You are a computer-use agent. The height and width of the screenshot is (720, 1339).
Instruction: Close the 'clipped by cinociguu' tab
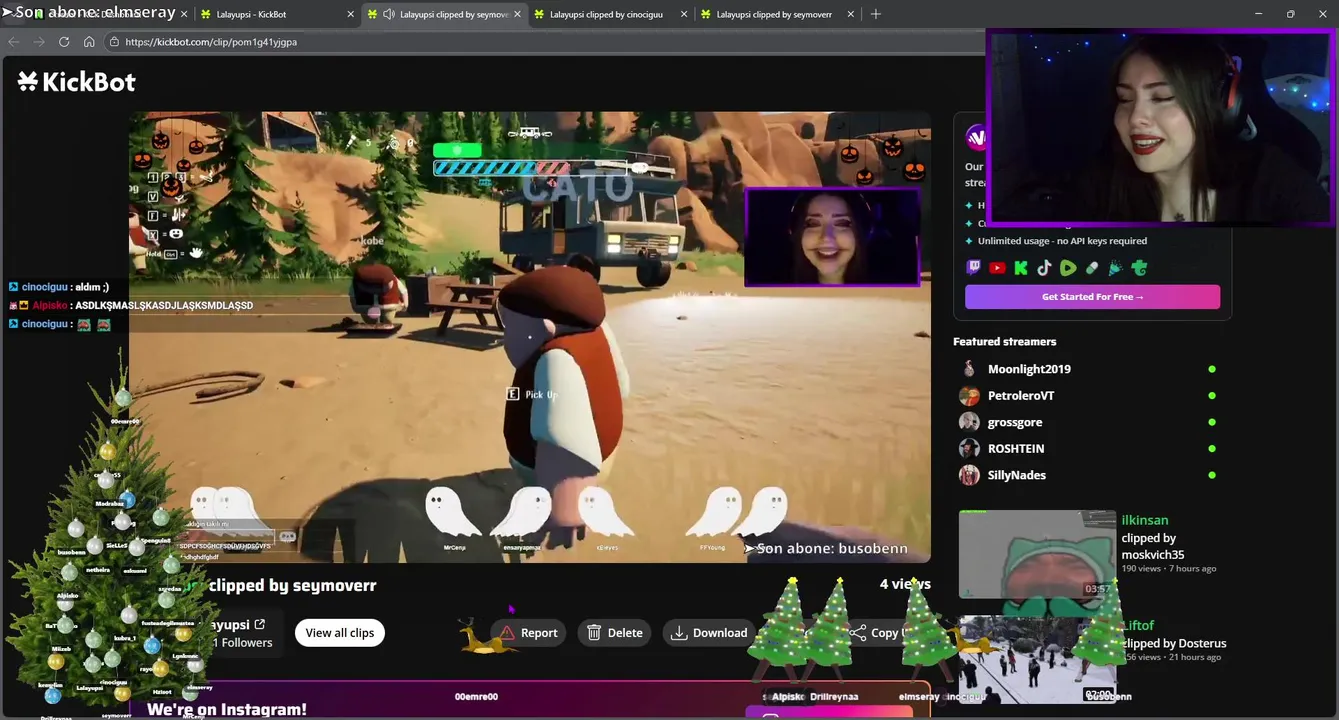click(684, 14)
